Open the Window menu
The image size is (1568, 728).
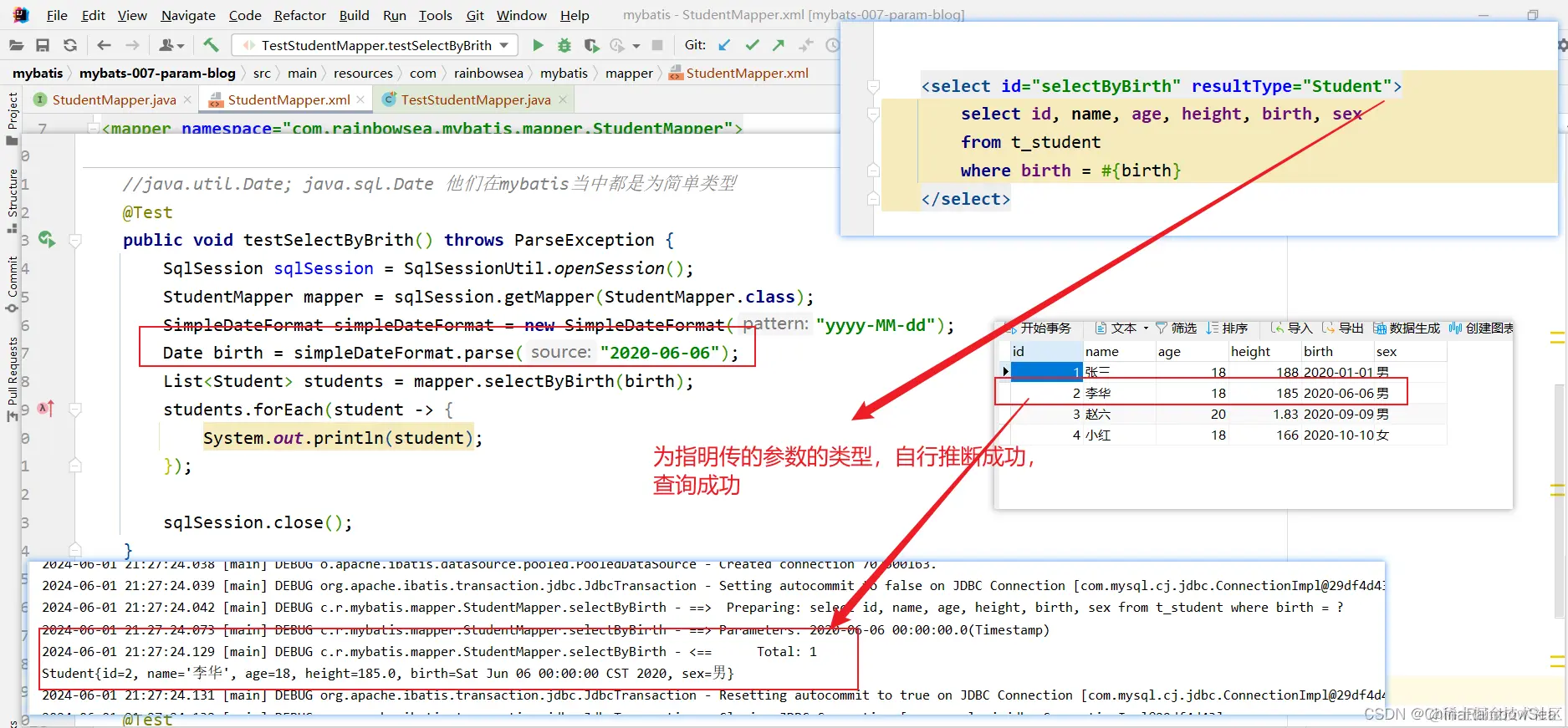pos(521,15)
